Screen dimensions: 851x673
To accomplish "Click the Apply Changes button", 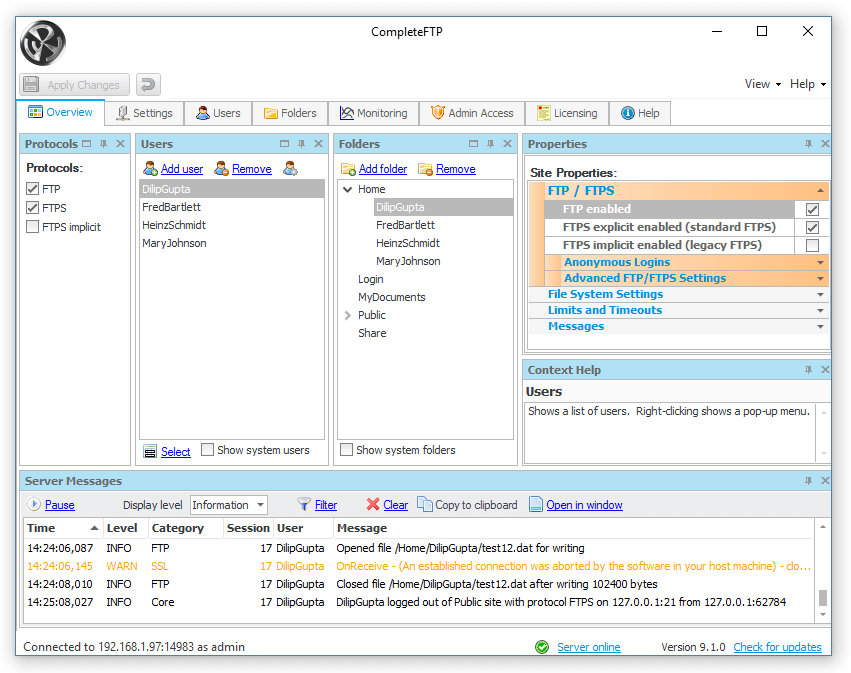I will click(74, 85).
